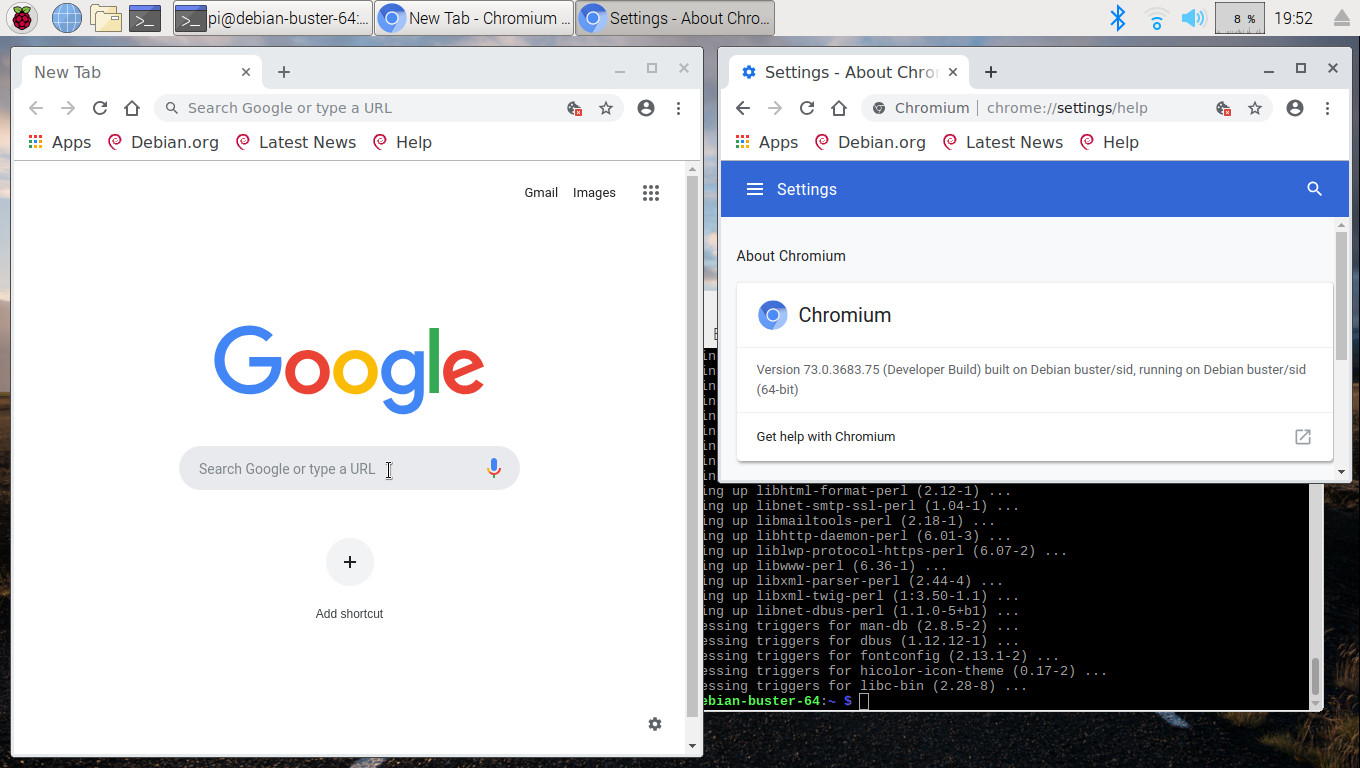Click the volume speaker icon
1360x768 pixels.
tap(1192, 18)
